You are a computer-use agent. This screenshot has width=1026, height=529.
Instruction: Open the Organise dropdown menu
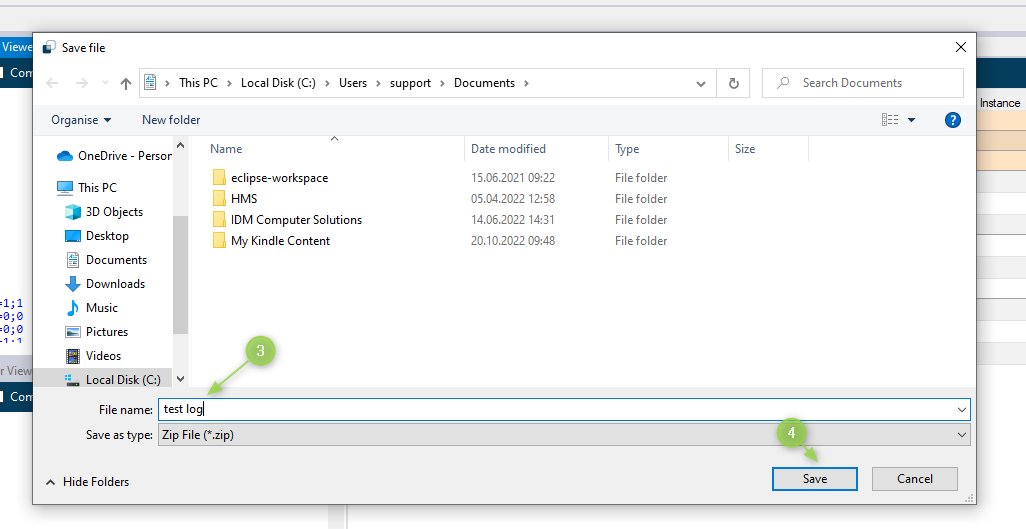click(81, 120)
